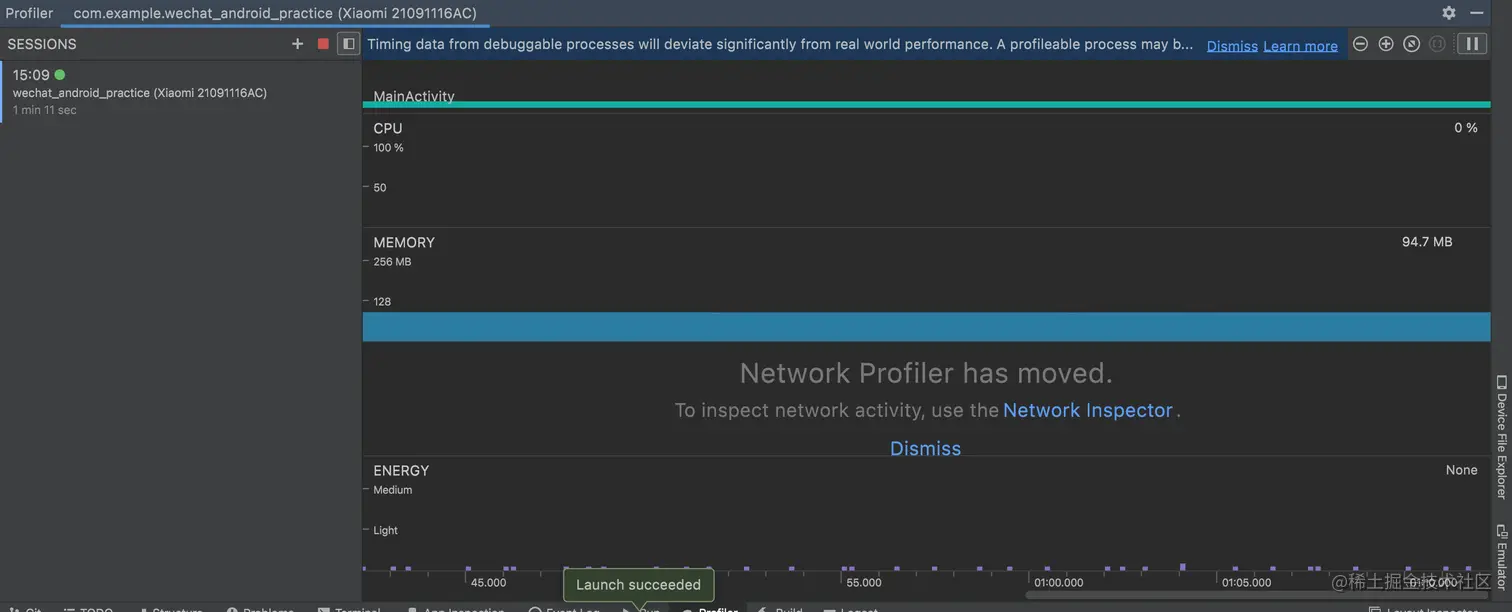The width and height of the screenshot is (1512, 612).
Task: Hide the Profiler tool window
Action: click(x=1477, y=13)
